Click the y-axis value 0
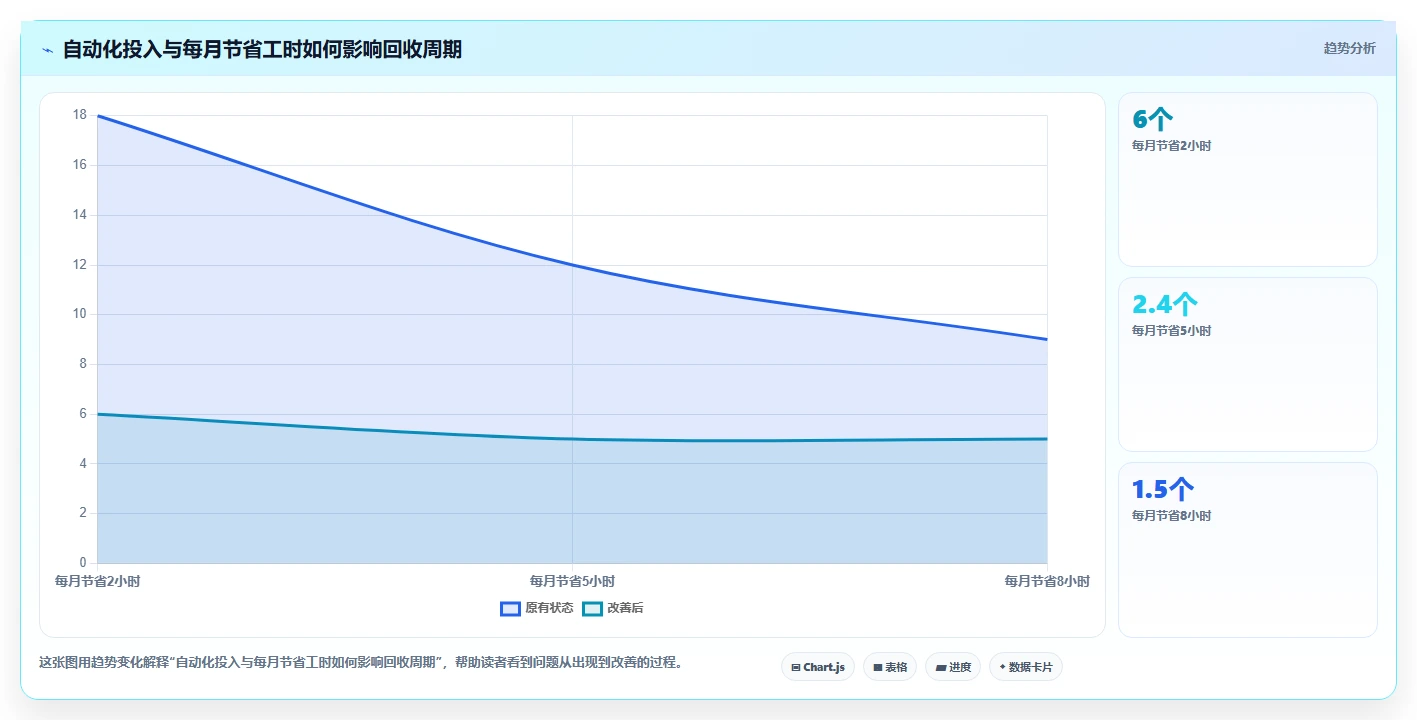Image resolution: width=1417 pixels, height=720 pixels. pos(83,563)
